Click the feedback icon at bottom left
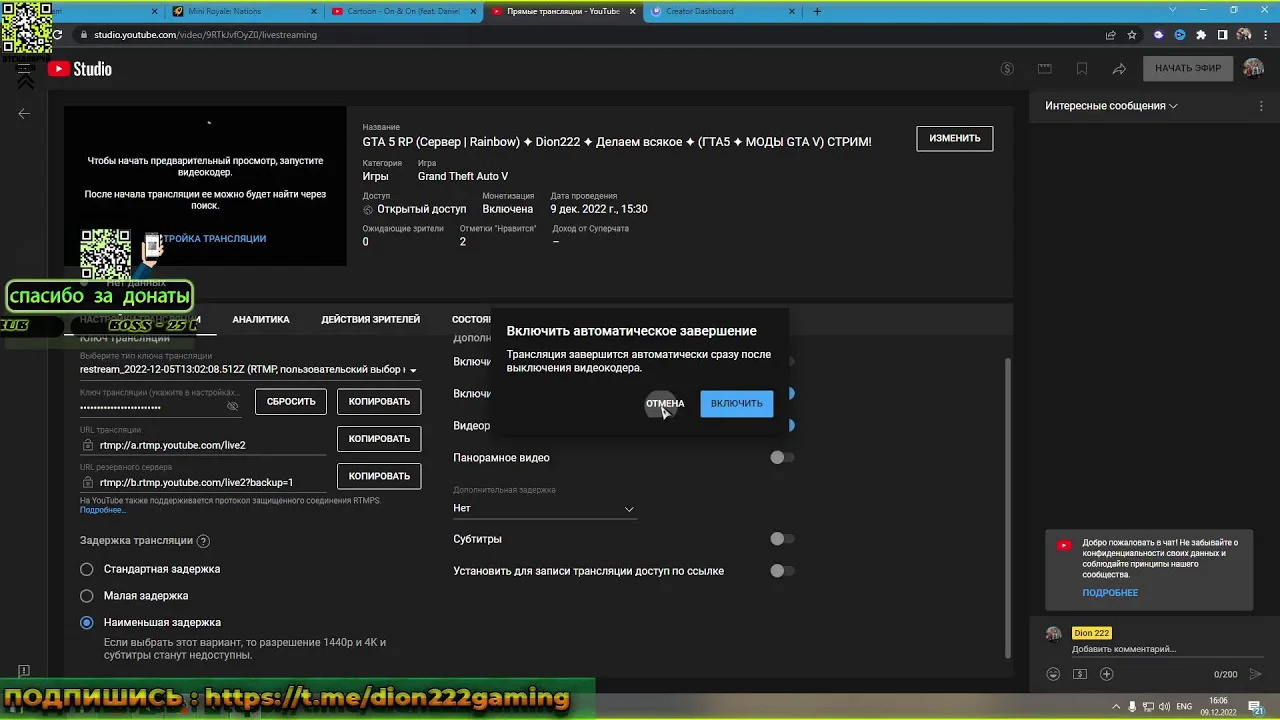This screenshot has height=720, width=1280. pyautogui.click(x=24, y=671)
